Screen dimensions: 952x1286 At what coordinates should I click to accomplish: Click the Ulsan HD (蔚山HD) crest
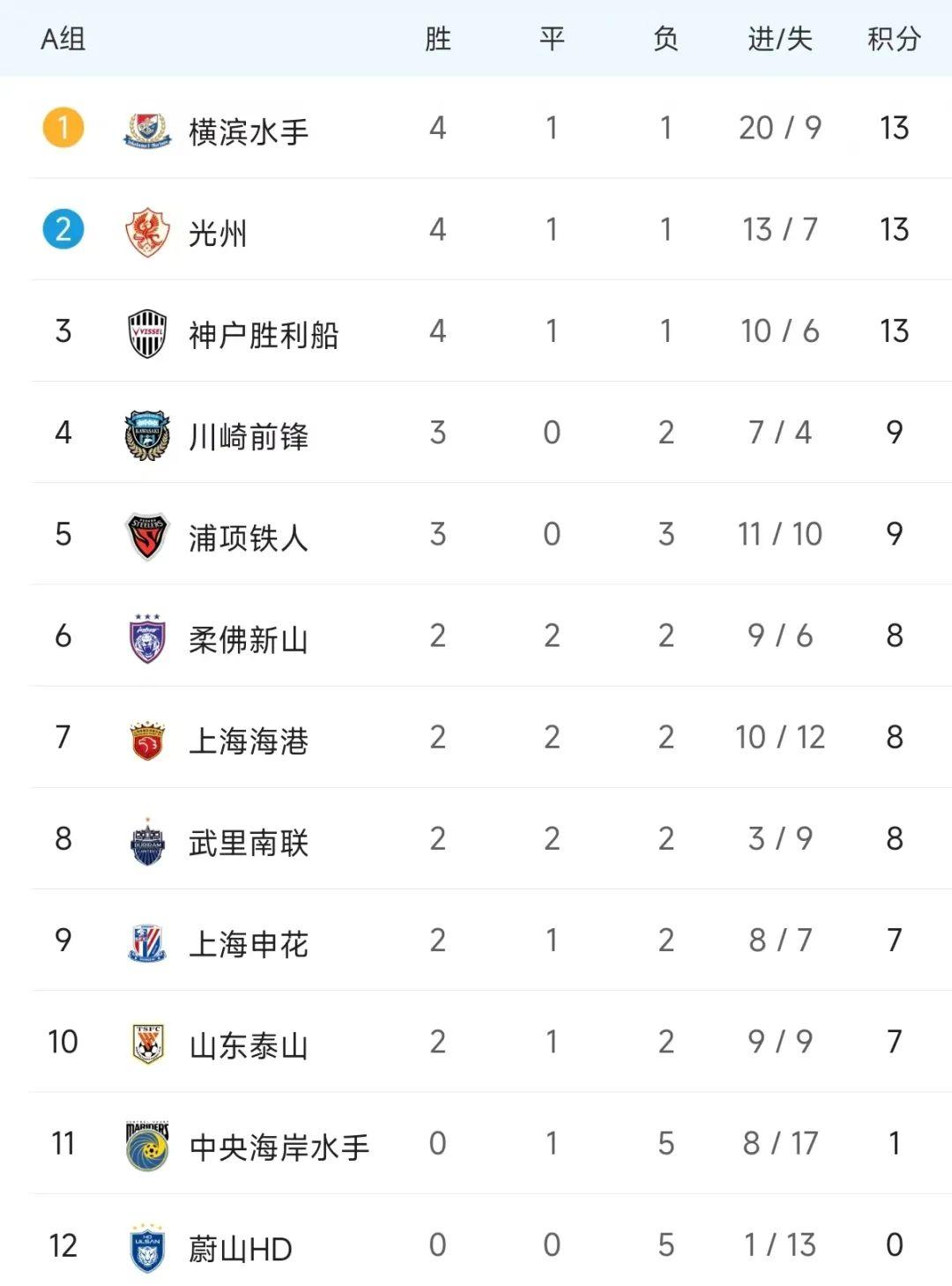[x=147, y=1247]
